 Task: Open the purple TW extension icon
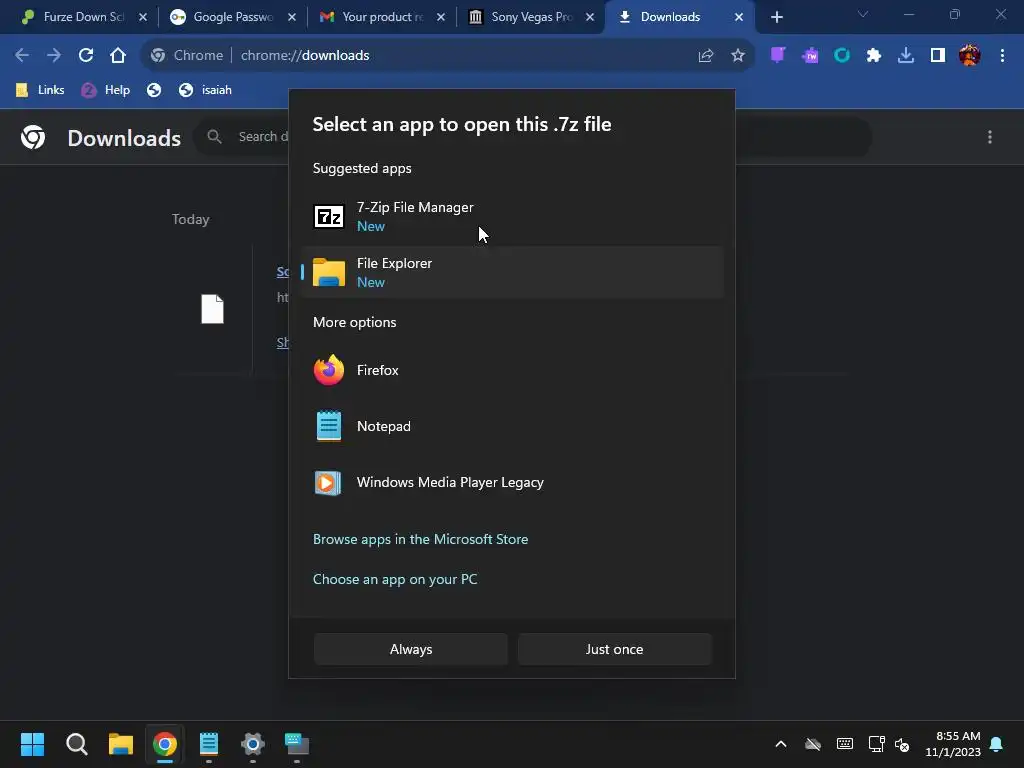(810, 56)
